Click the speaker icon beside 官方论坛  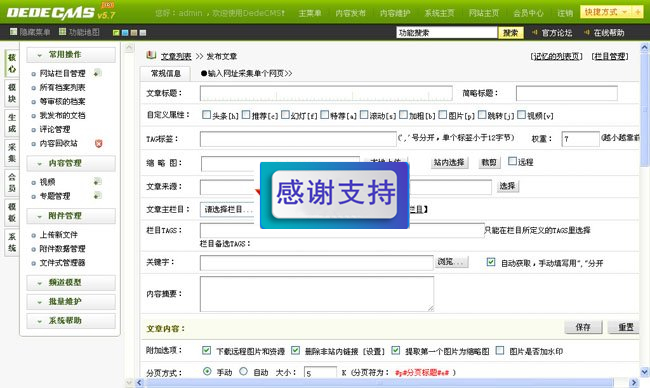pyautogui.click(x=535, y=32)
